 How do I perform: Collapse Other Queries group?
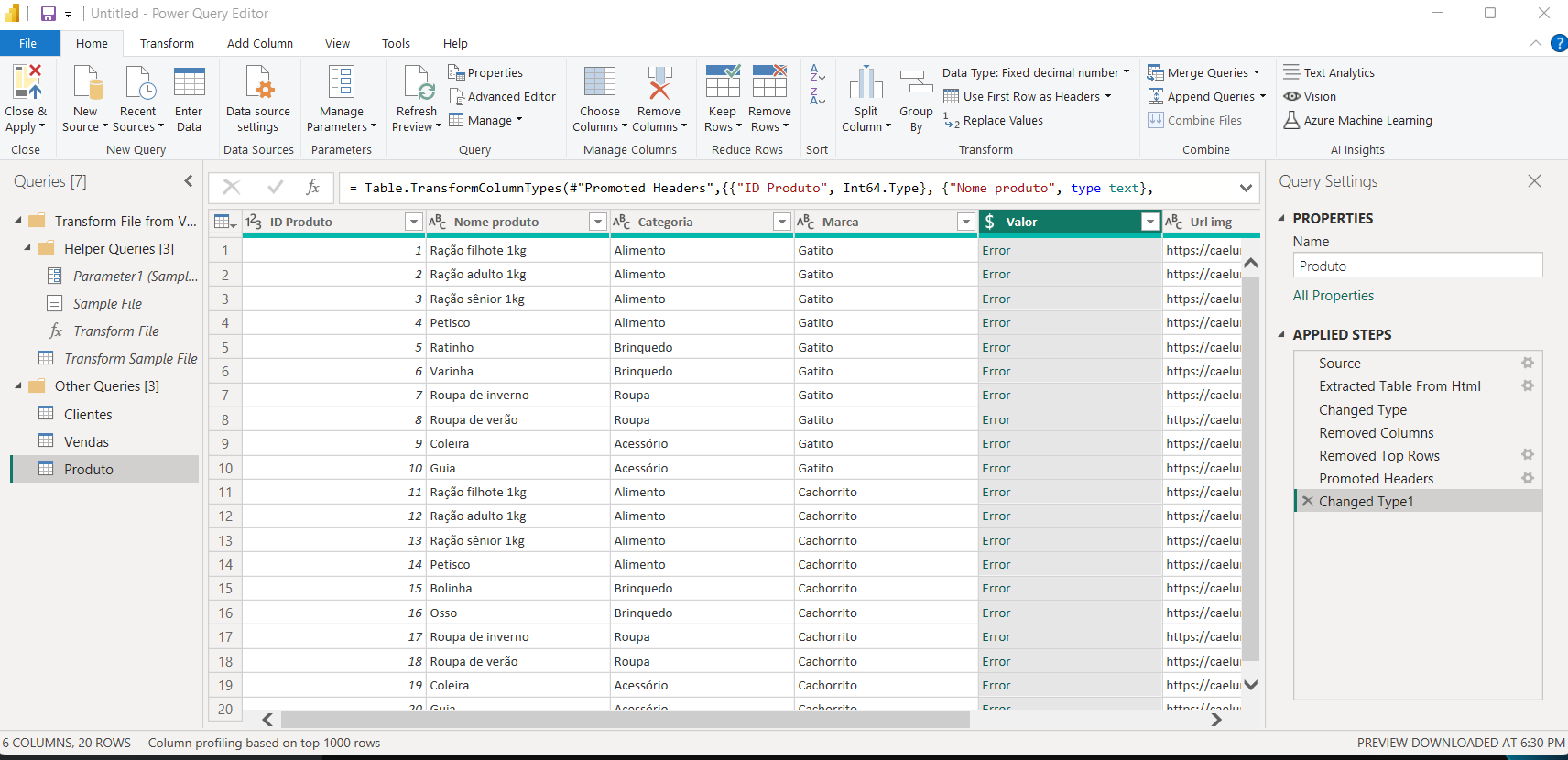18,385
